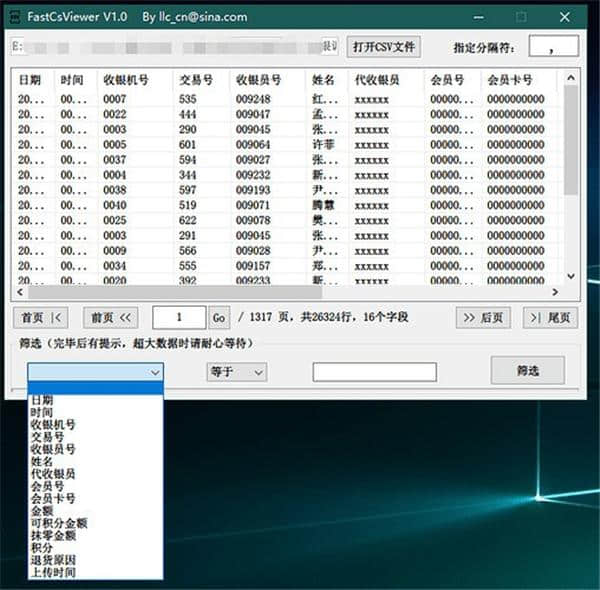Viewport: 600px width, 590px height.
Task: Select 日期 from the dropdown list
Action: [42, 400]
